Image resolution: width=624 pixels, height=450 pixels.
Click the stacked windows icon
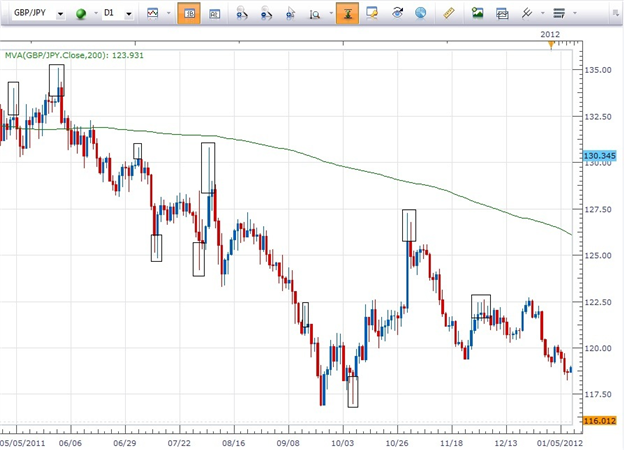[x=502, y=14]
